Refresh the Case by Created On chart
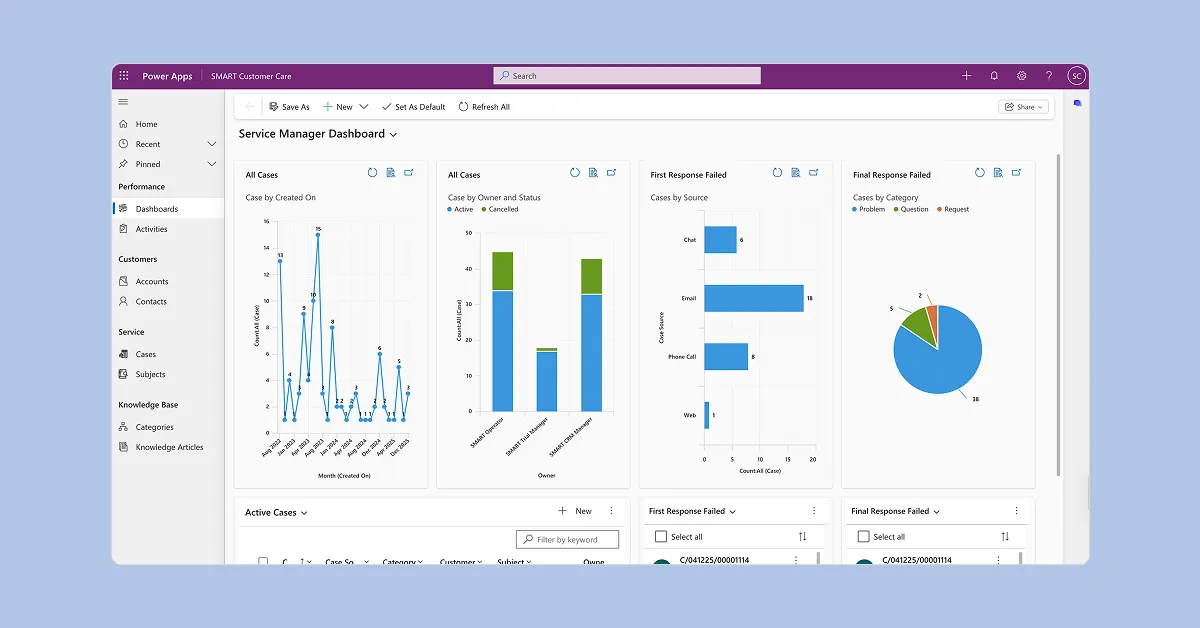Image resolution: width=1200 pixels, height=628 pixels. coord(372,173)
